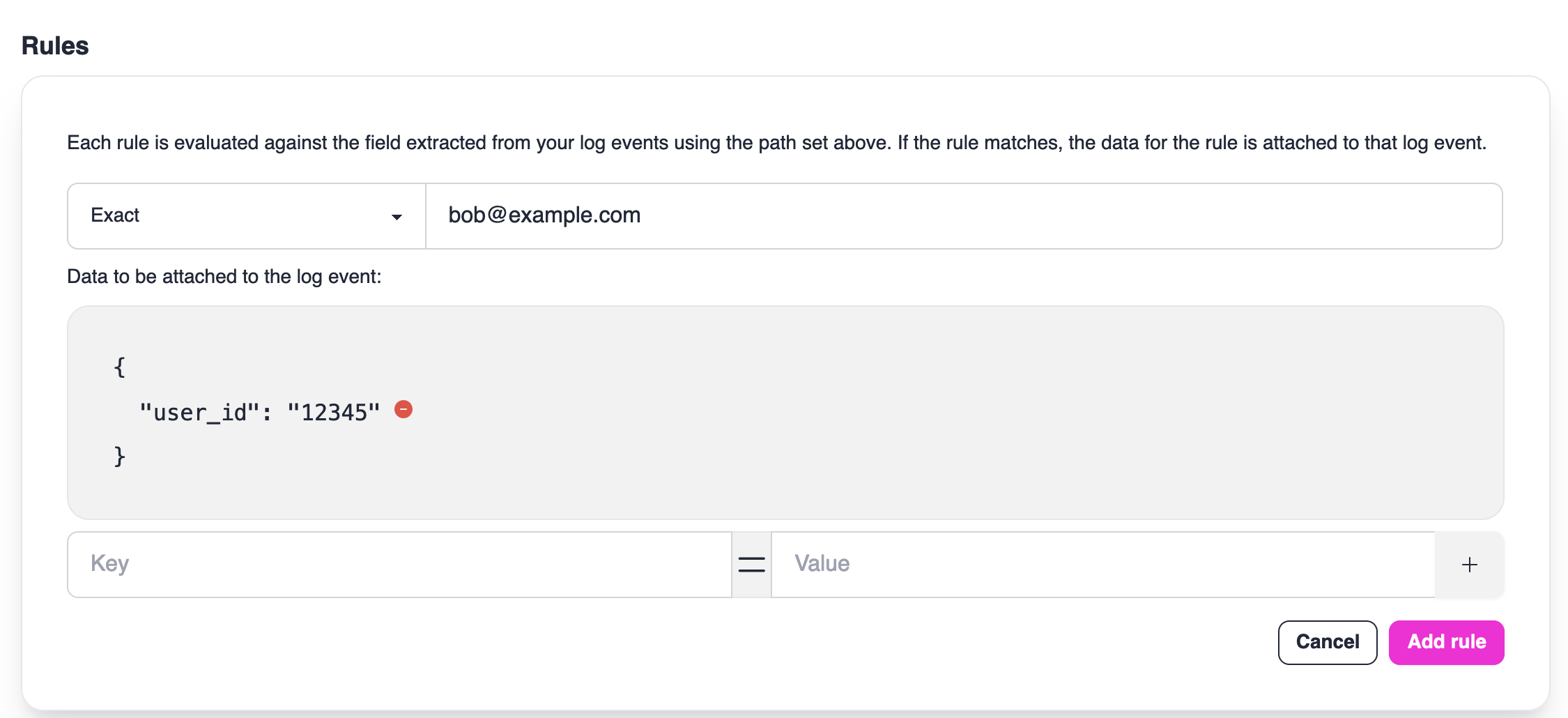This screenshot has height=718, width=1568.
Task: Select the "Exact" label text in match selector
Action: pyautogui.click(x=115, y=215)
